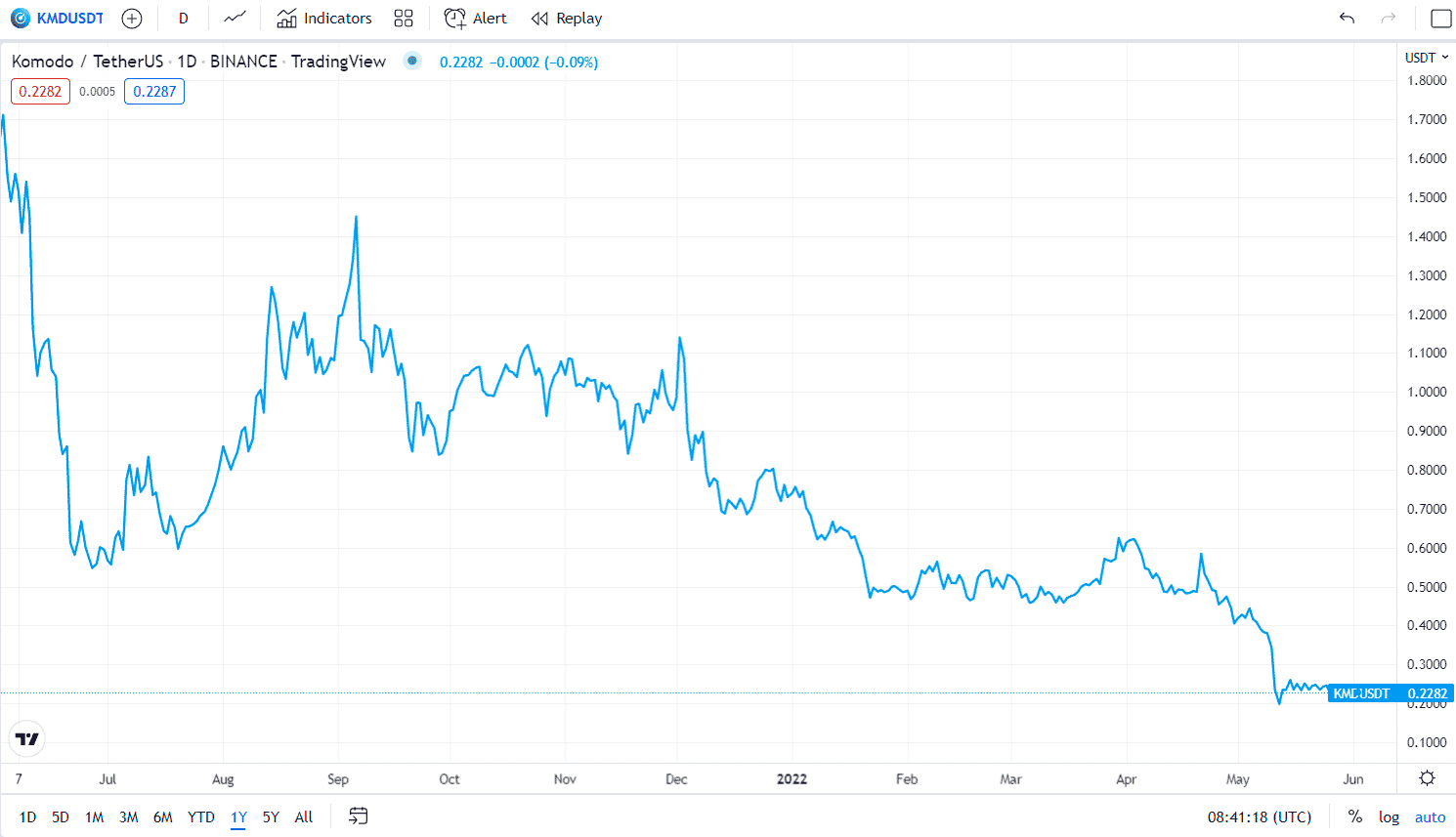Screen dimensions: 1456x837
Task: Click the Jul date axis label
Action: (x=107, y=779)
